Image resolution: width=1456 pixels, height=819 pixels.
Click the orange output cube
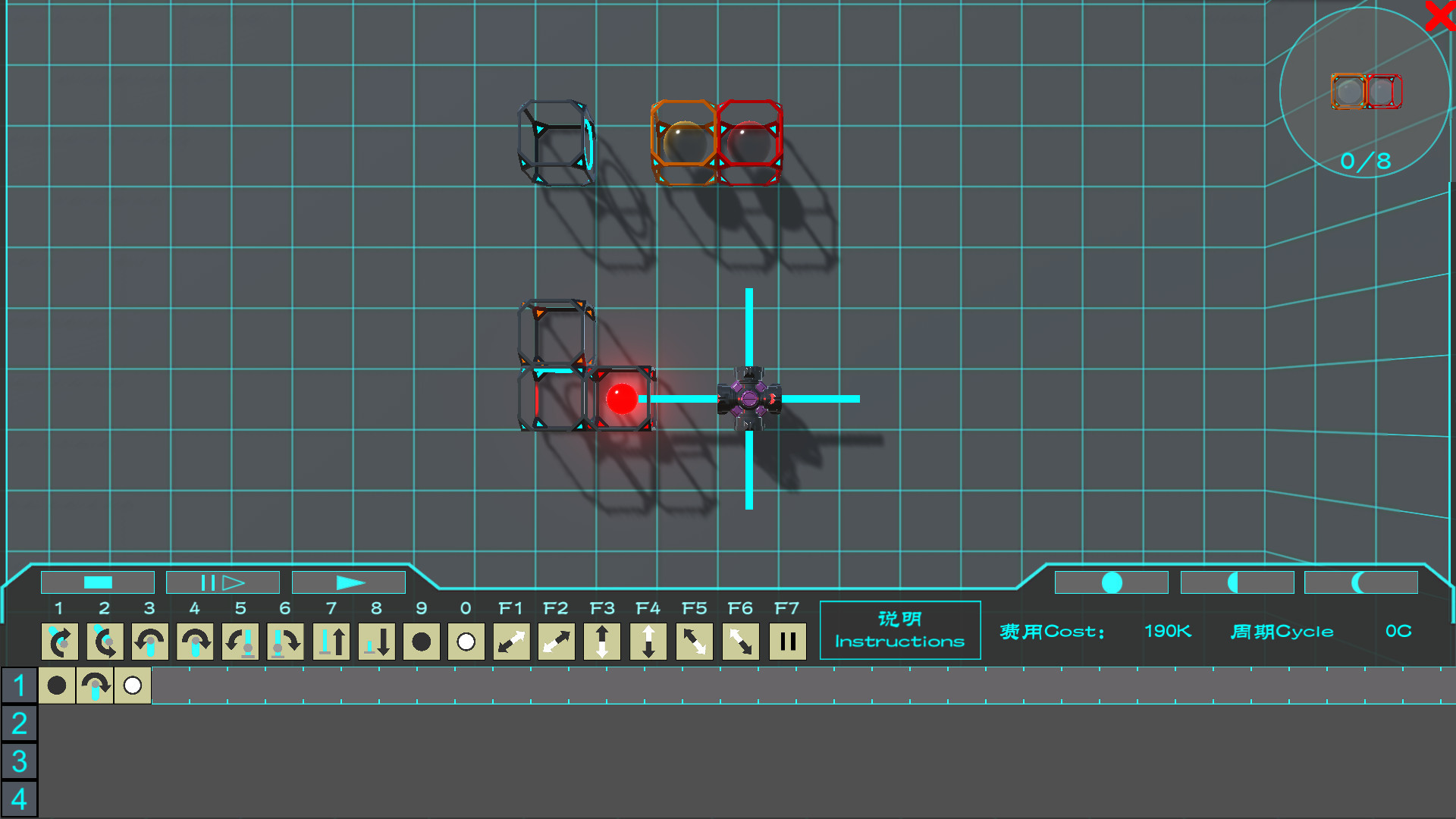coord(684,142)
